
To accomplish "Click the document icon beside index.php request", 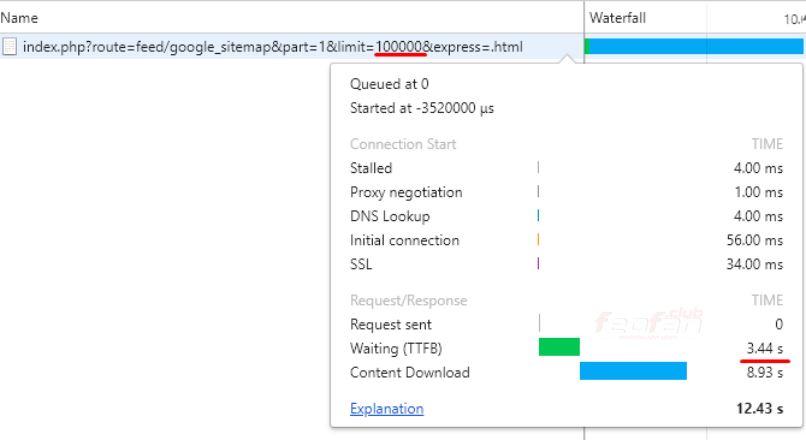I will pyautogui.click(x=10, y=47).
